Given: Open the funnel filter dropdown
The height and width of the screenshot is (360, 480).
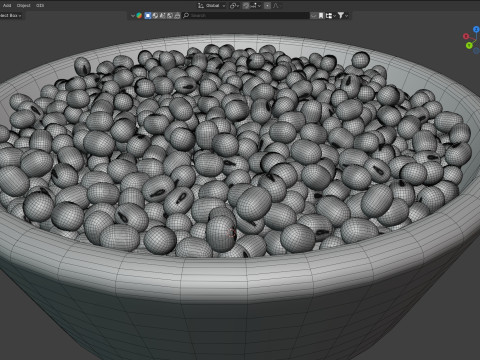Looking at the screenshot, I should [x=343, y=16].
